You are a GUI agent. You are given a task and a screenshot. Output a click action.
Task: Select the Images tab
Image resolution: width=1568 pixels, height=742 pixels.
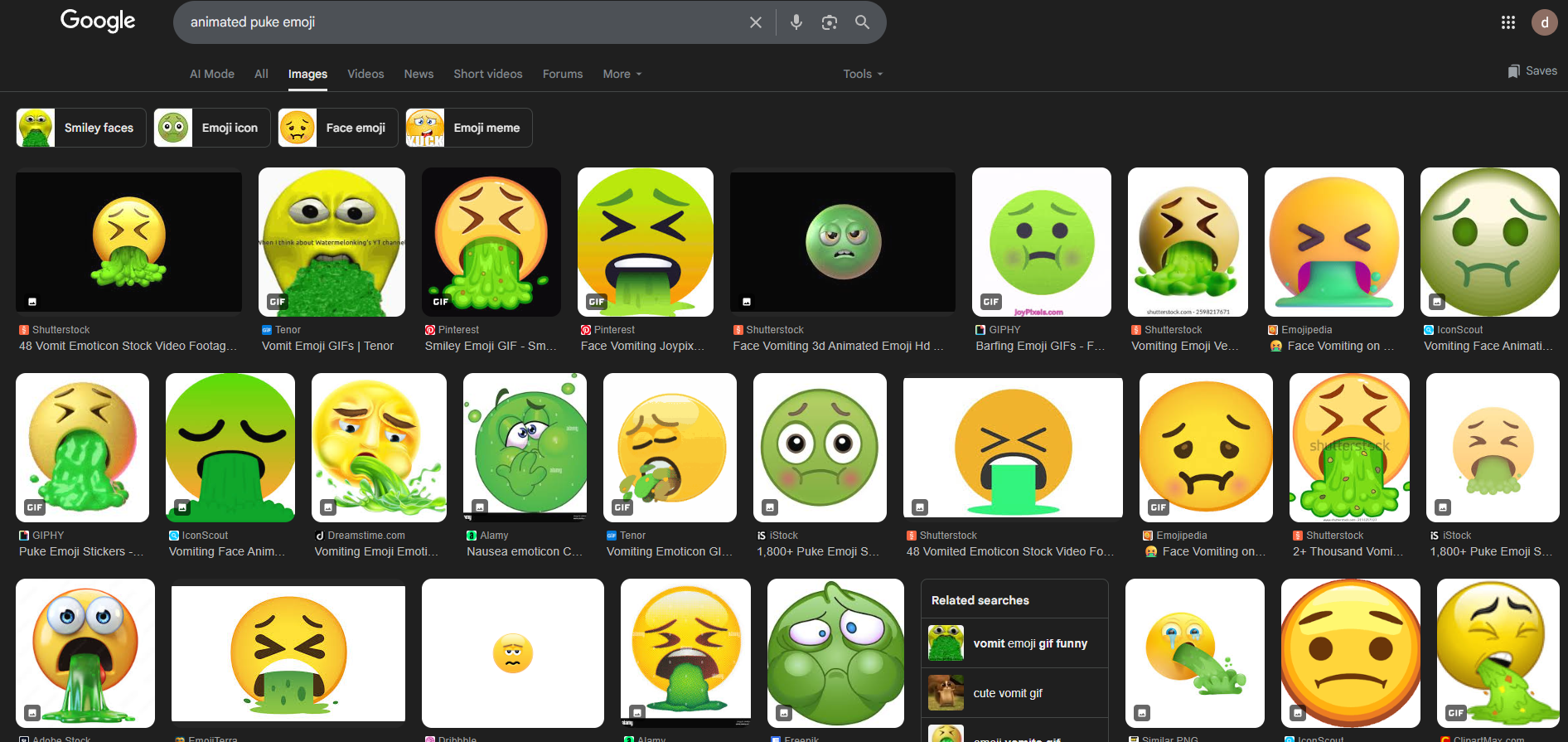(x=307, y=74)
